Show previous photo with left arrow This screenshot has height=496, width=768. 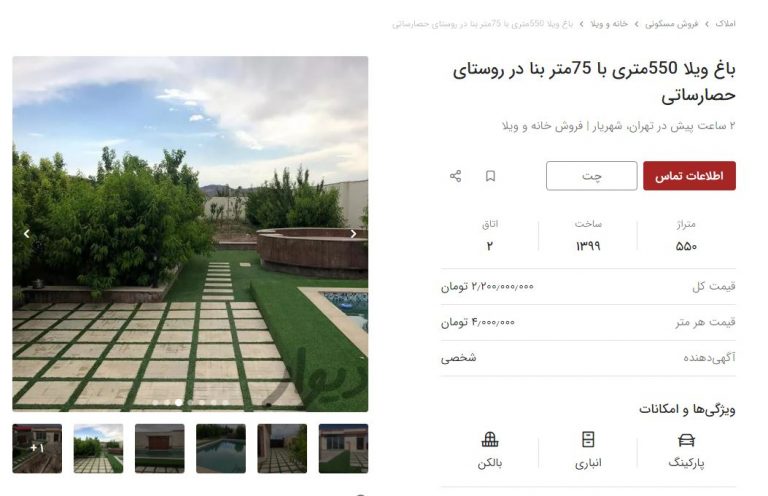(x=27, y=234)
